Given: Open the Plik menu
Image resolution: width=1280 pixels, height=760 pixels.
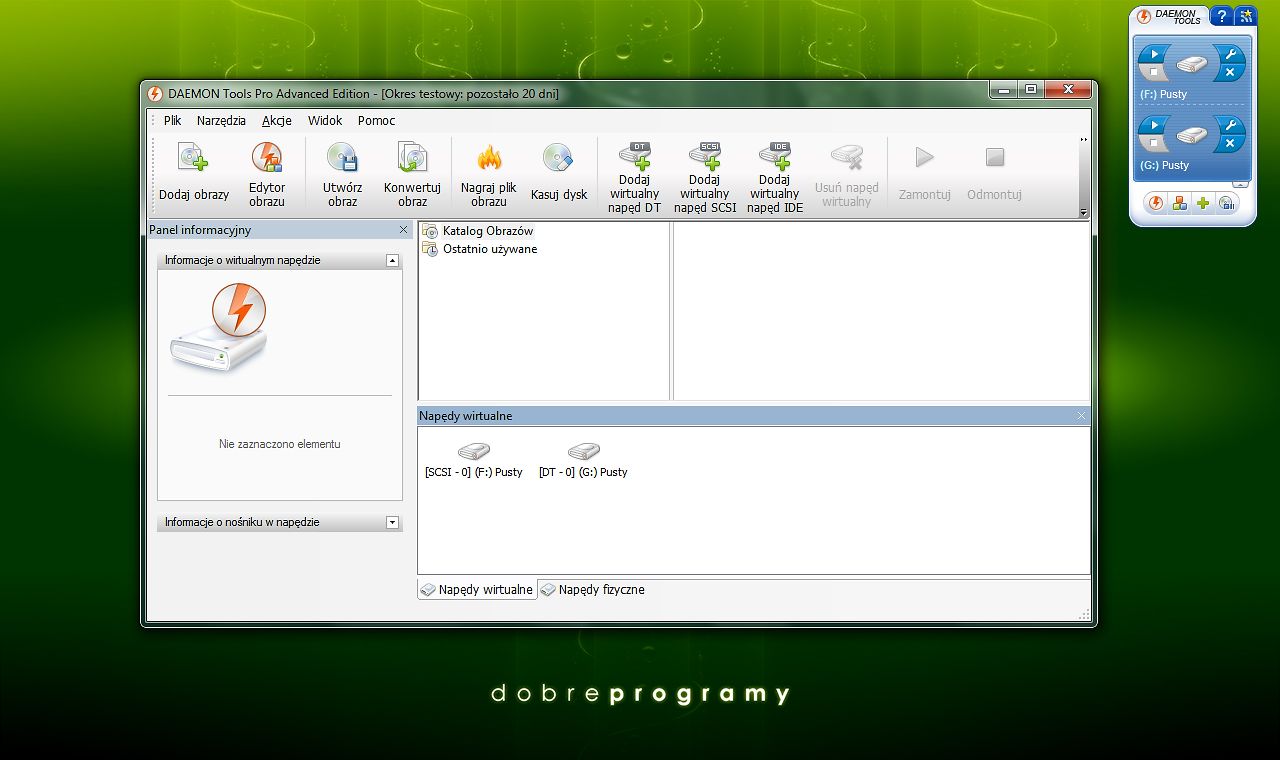Looking at the screenshot, I should click(173, 120).
